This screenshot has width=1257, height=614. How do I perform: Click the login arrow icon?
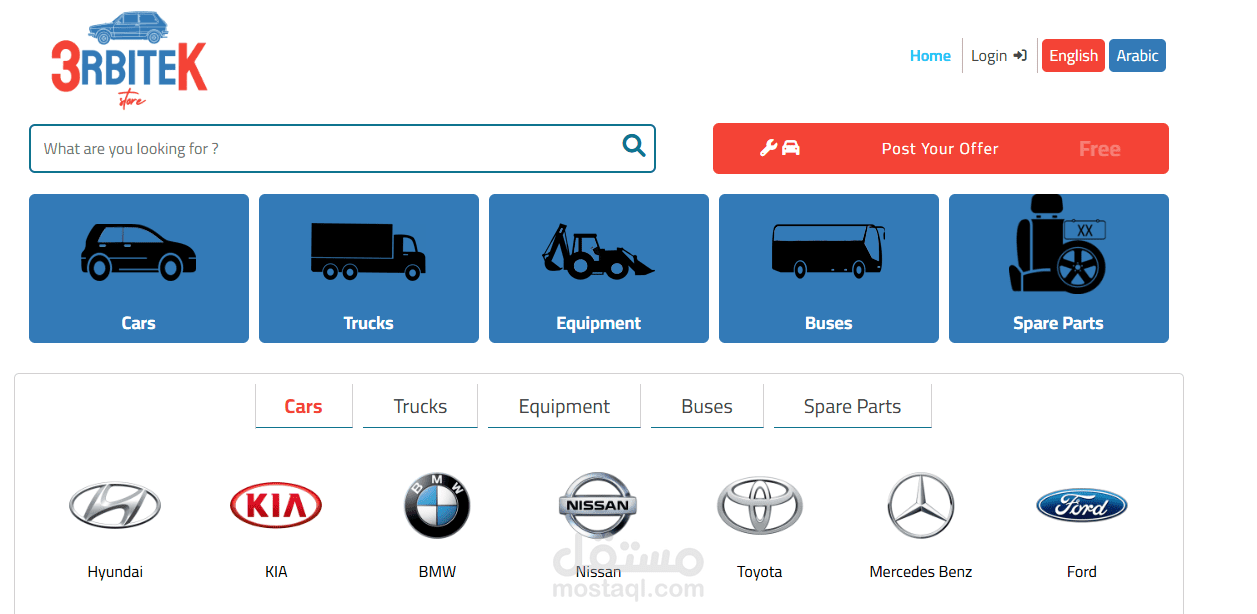(1020, 56)
